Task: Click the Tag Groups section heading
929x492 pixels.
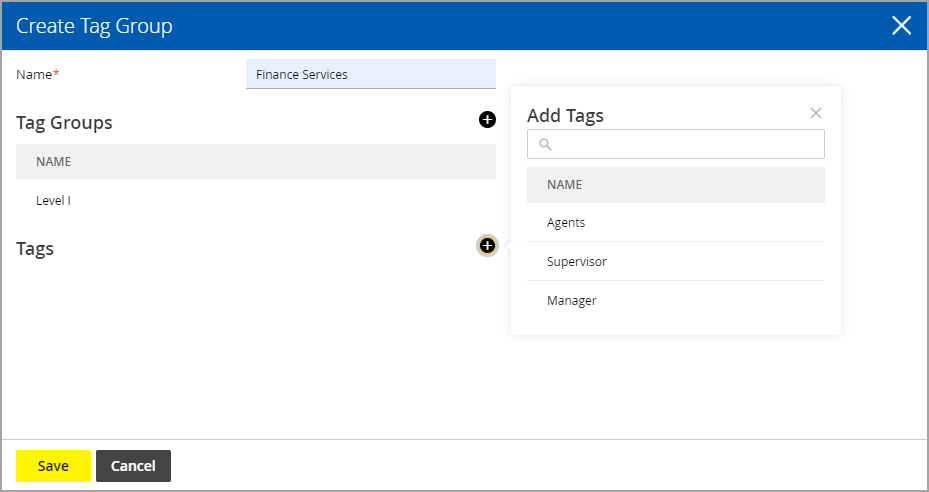Action: coord(64,123)
